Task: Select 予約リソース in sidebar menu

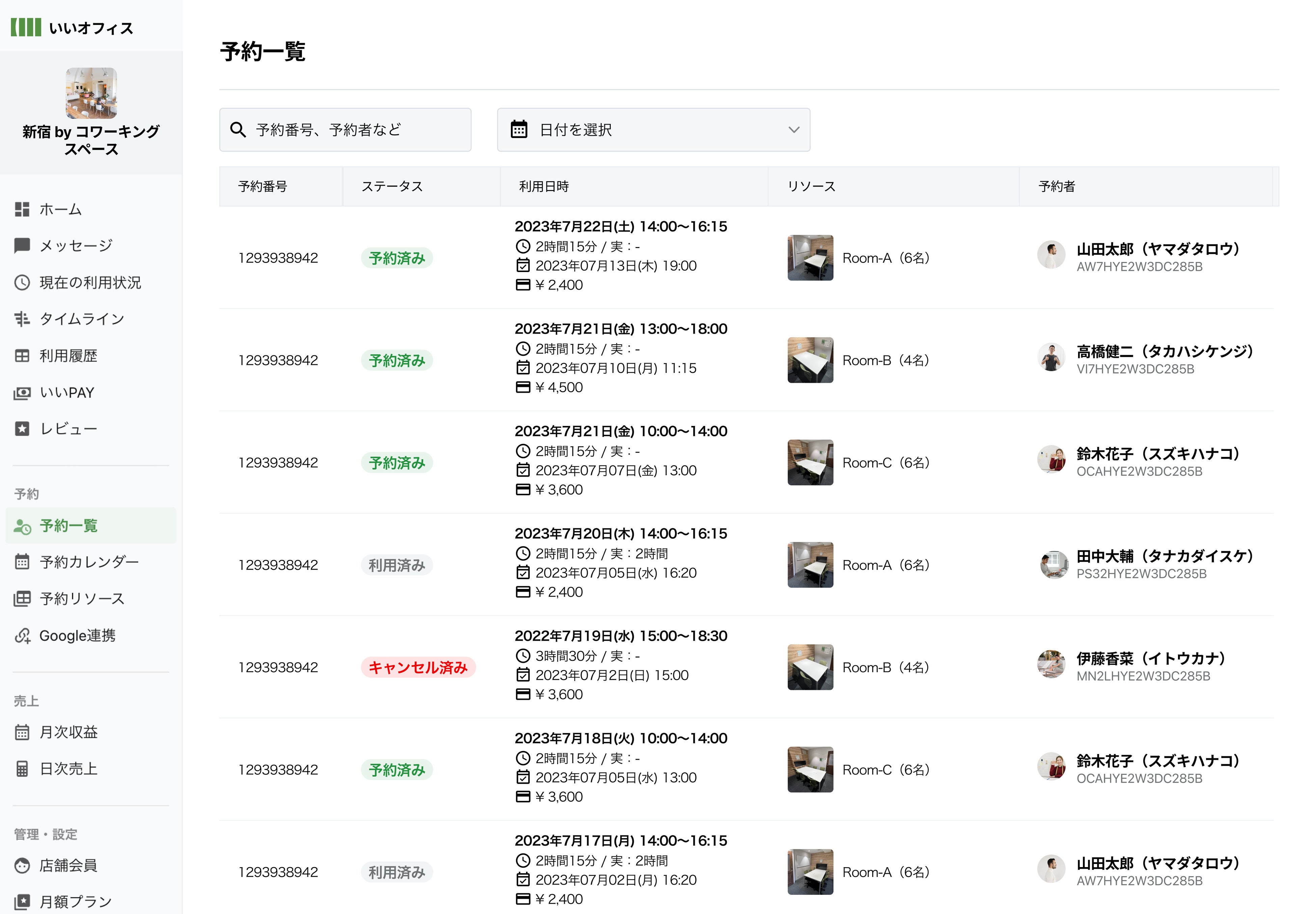Action: (82, 599)
